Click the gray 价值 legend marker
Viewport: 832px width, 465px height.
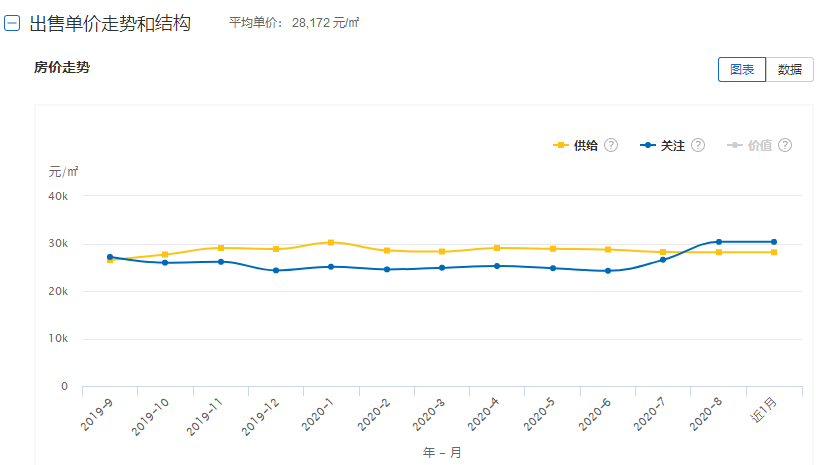click(x=735, y=146)
